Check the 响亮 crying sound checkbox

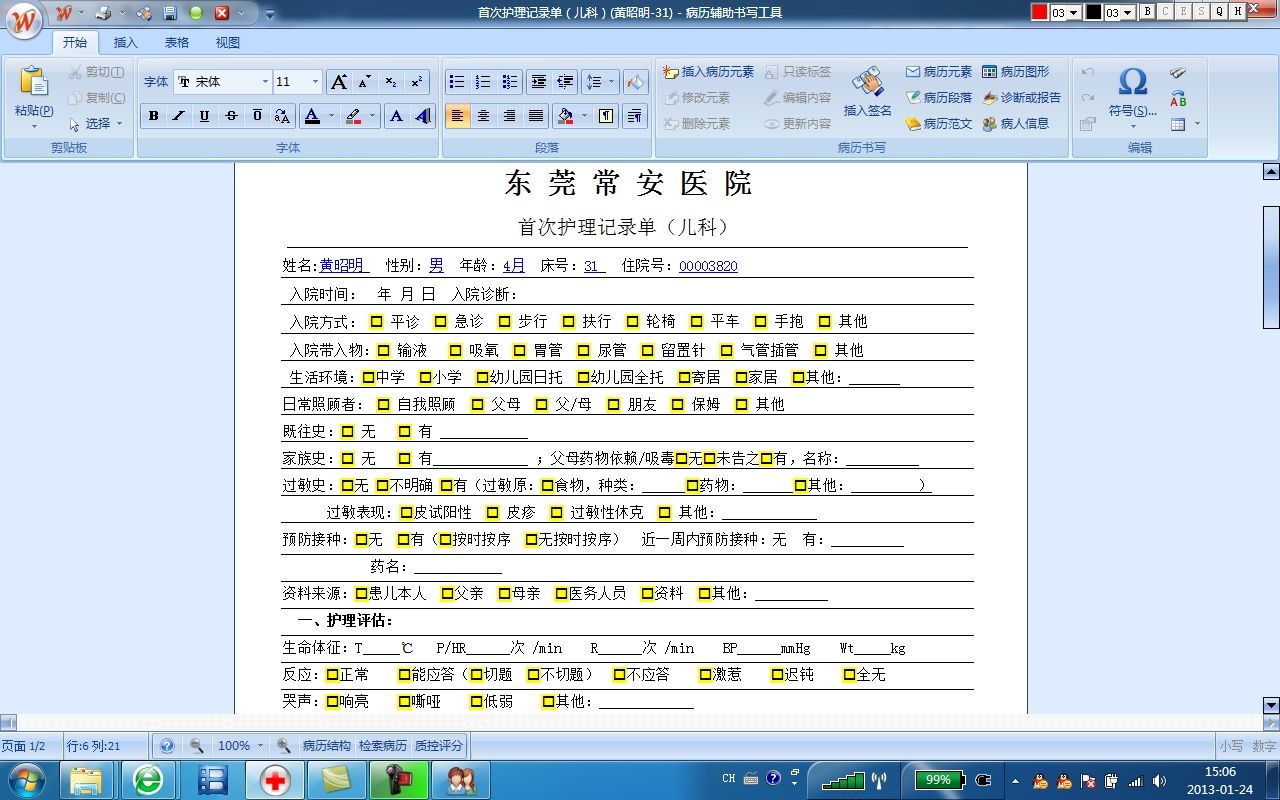pyautogui.click(x=333, y=701)
